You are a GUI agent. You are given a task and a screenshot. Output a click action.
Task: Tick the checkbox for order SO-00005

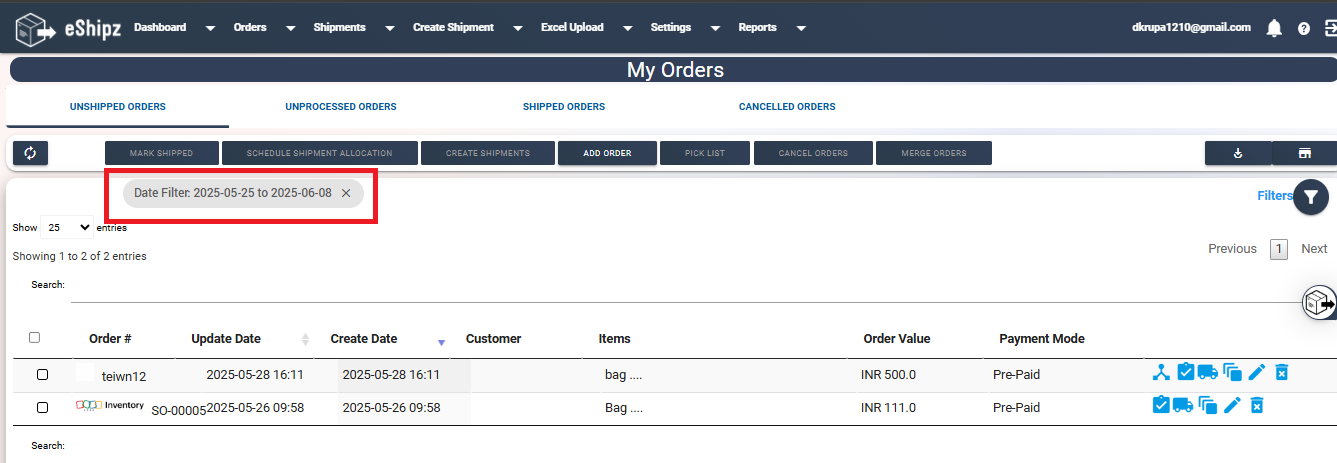point(42,408)
